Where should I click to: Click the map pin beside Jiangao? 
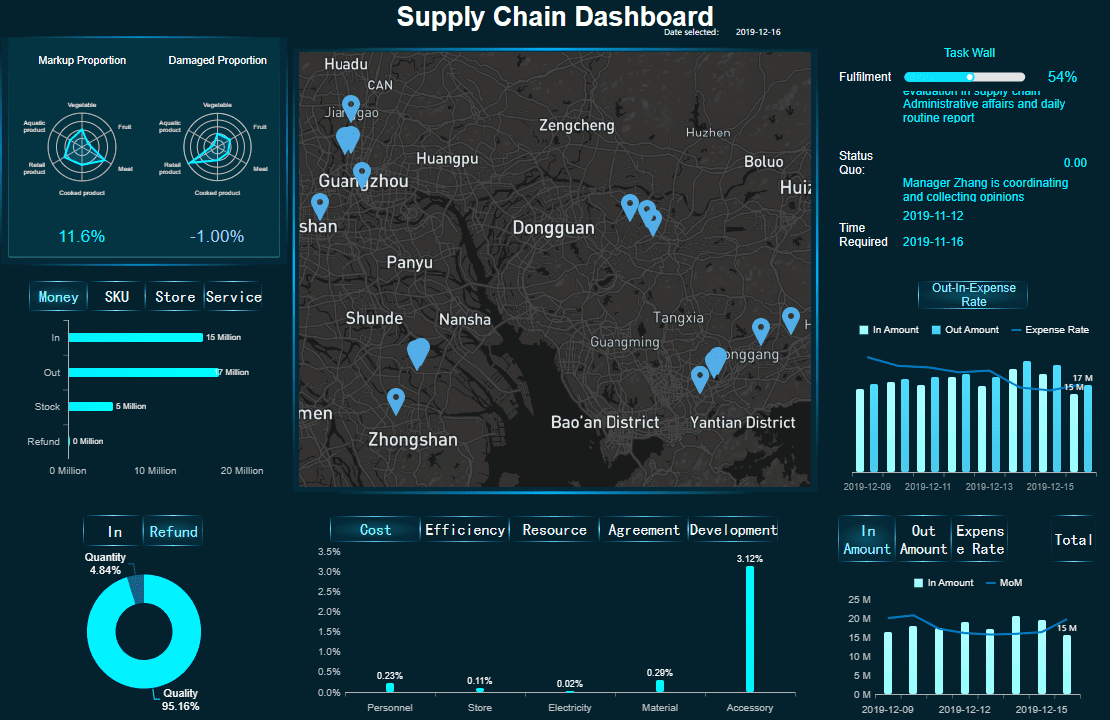(x=350, y=106)
